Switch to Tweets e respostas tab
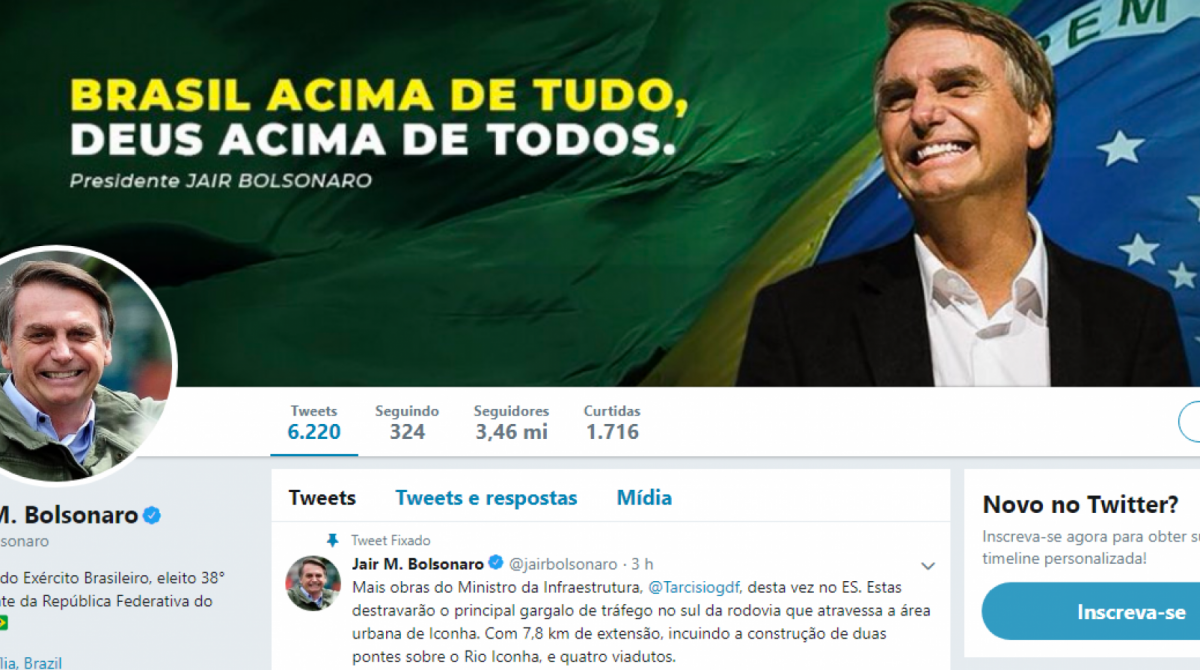The image size is (1200, 670). click(x=486, y=498)
